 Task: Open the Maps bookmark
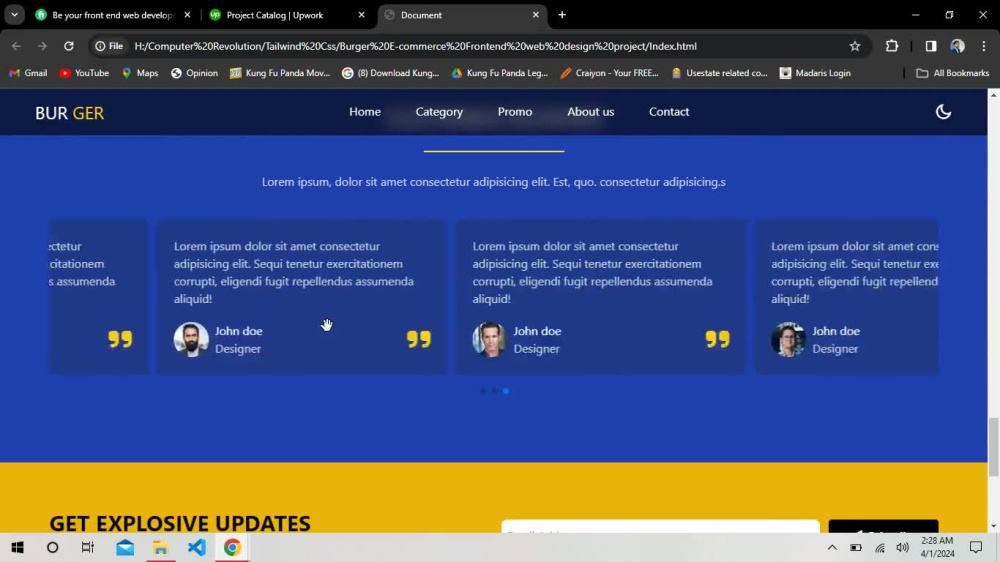[x=140, y=73]
